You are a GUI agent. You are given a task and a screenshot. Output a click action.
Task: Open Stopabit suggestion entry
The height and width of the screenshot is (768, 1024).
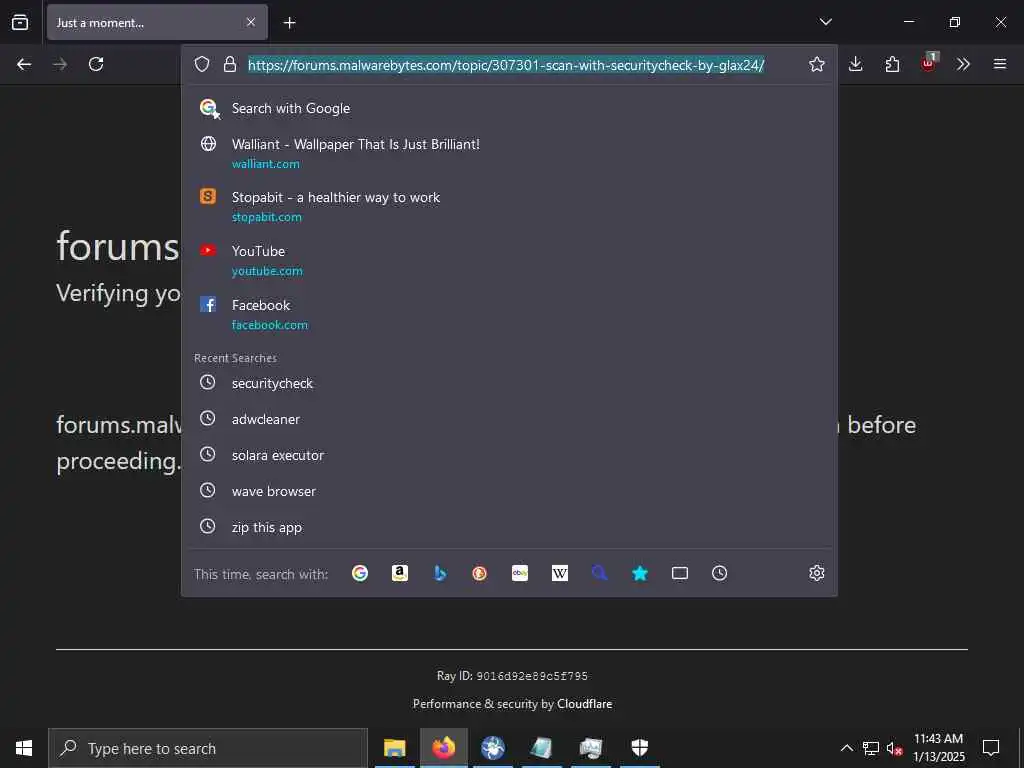point(509,206)
